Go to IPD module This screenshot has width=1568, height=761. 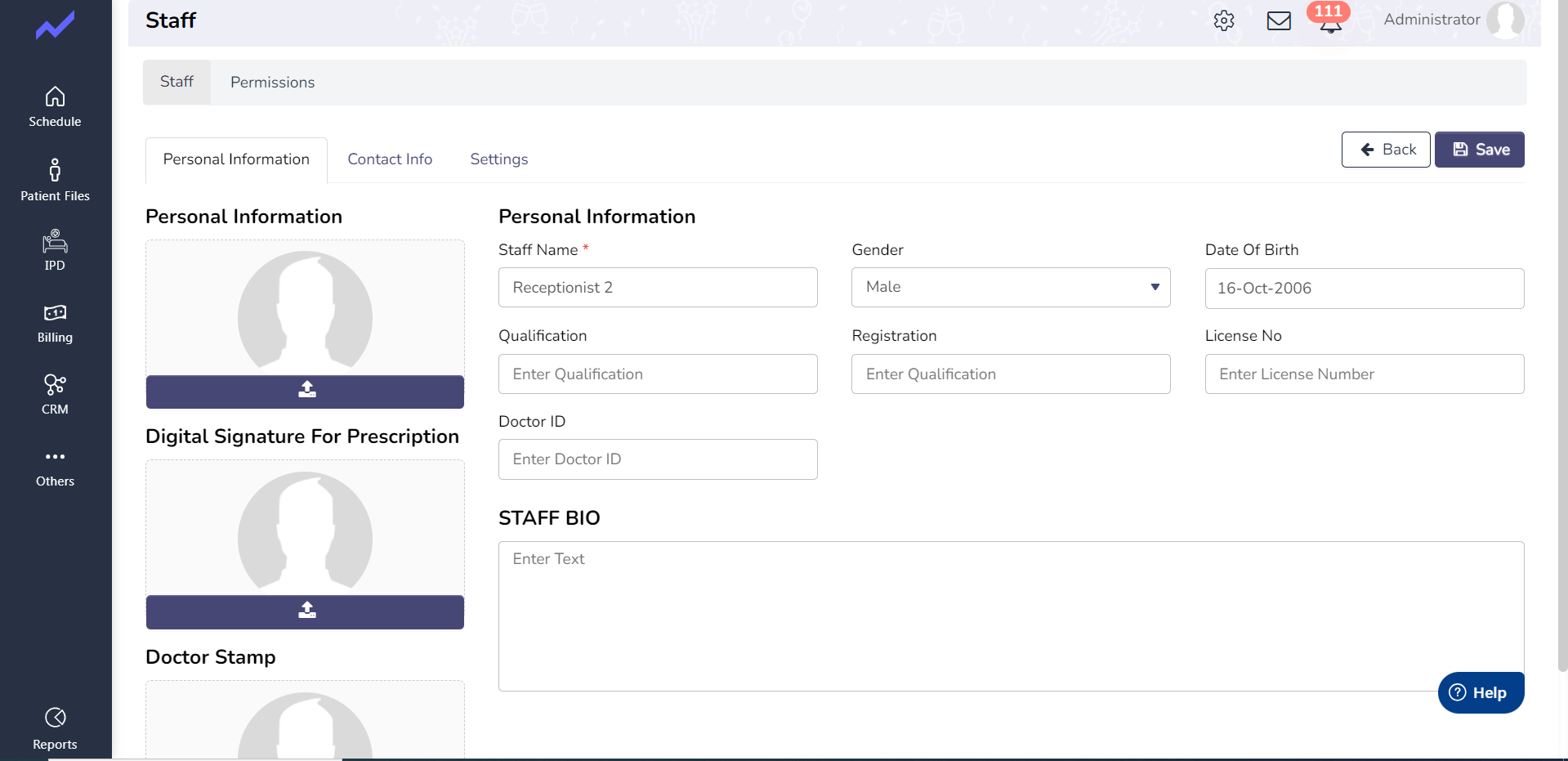tap(55, 250)
